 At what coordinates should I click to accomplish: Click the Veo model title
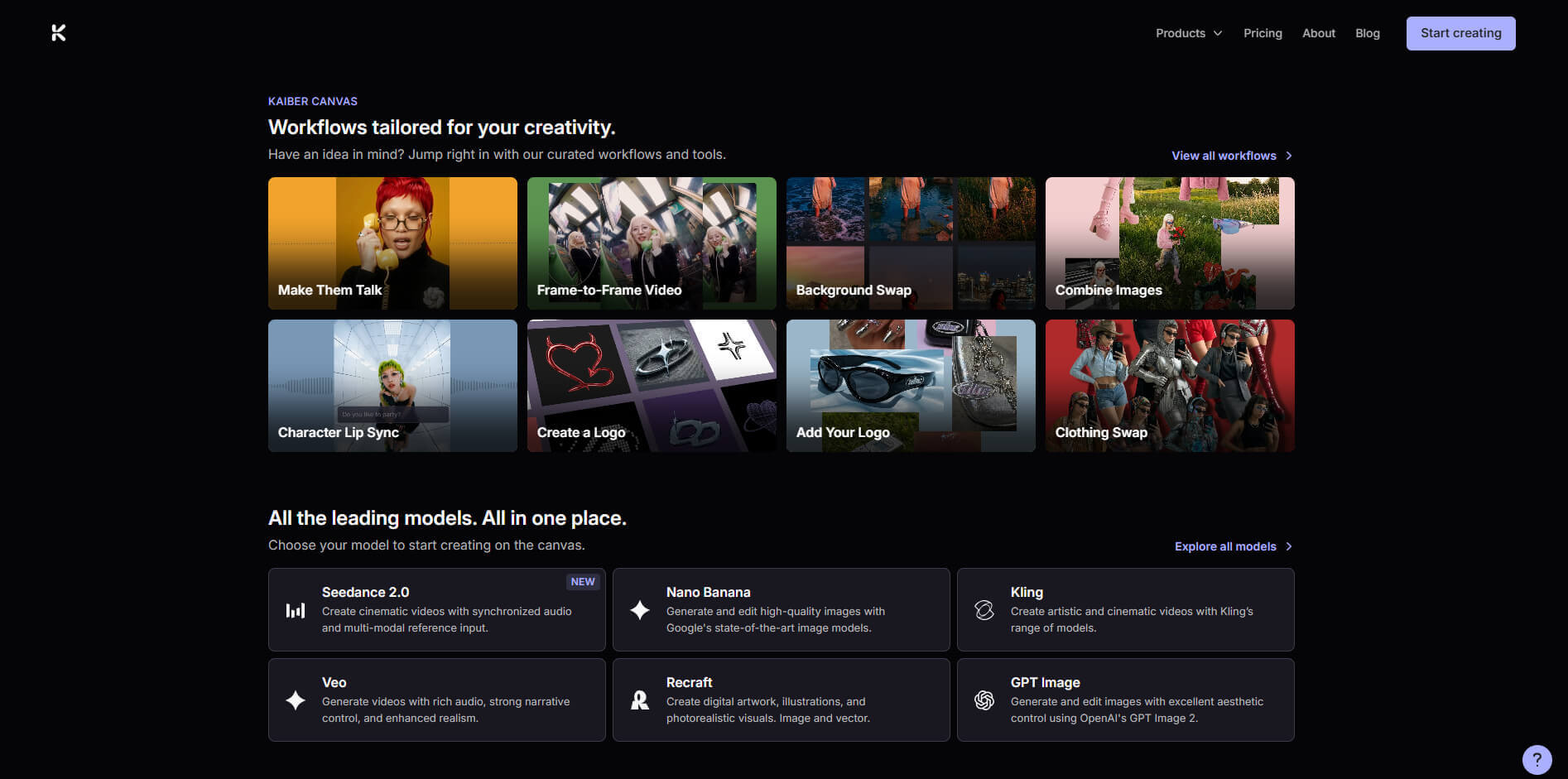(334, 682)
